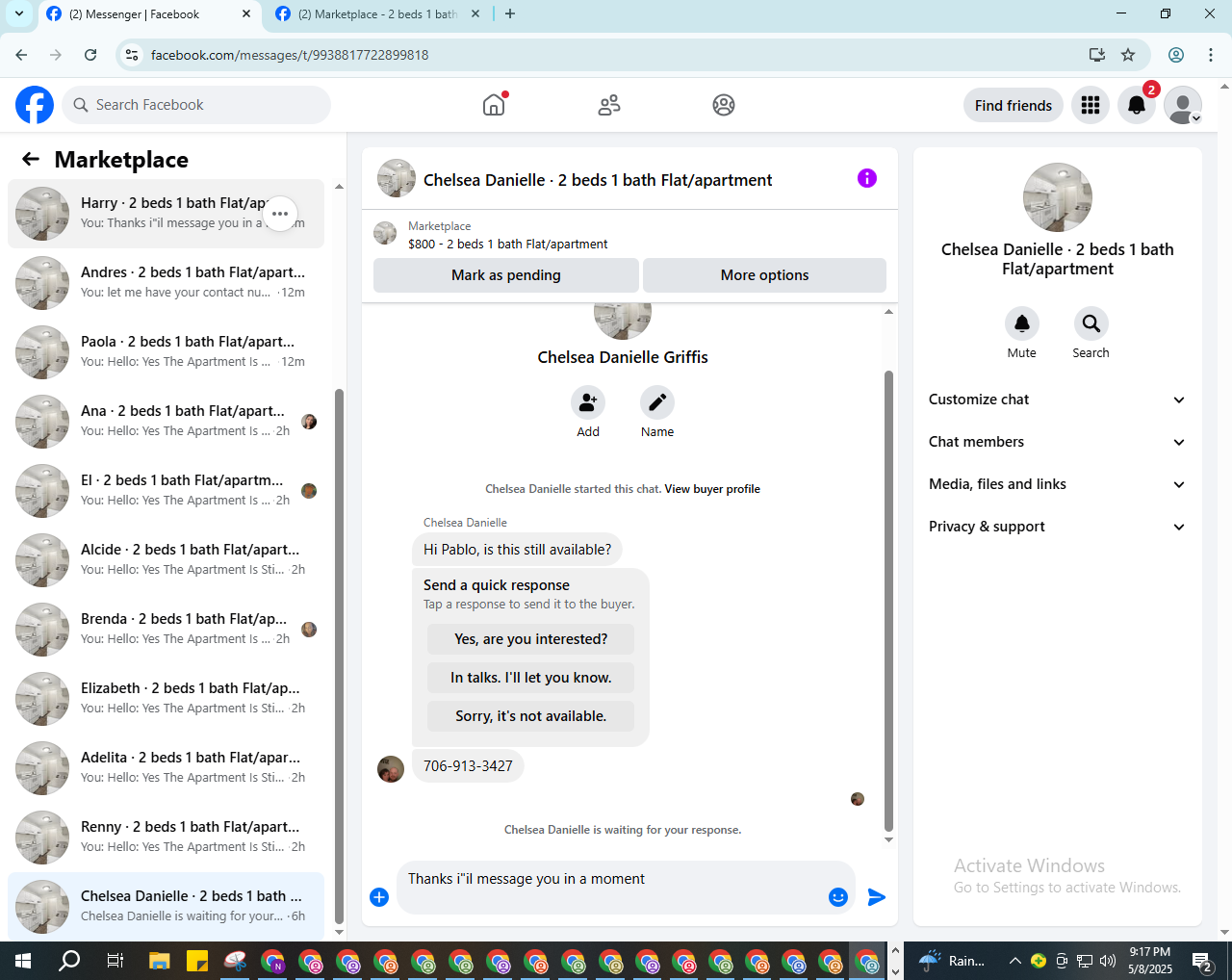The width and height of the screenshot is (1232, 980).
Task: Send quick response 'Yes, are you interested?'
Action: point(530,639)
